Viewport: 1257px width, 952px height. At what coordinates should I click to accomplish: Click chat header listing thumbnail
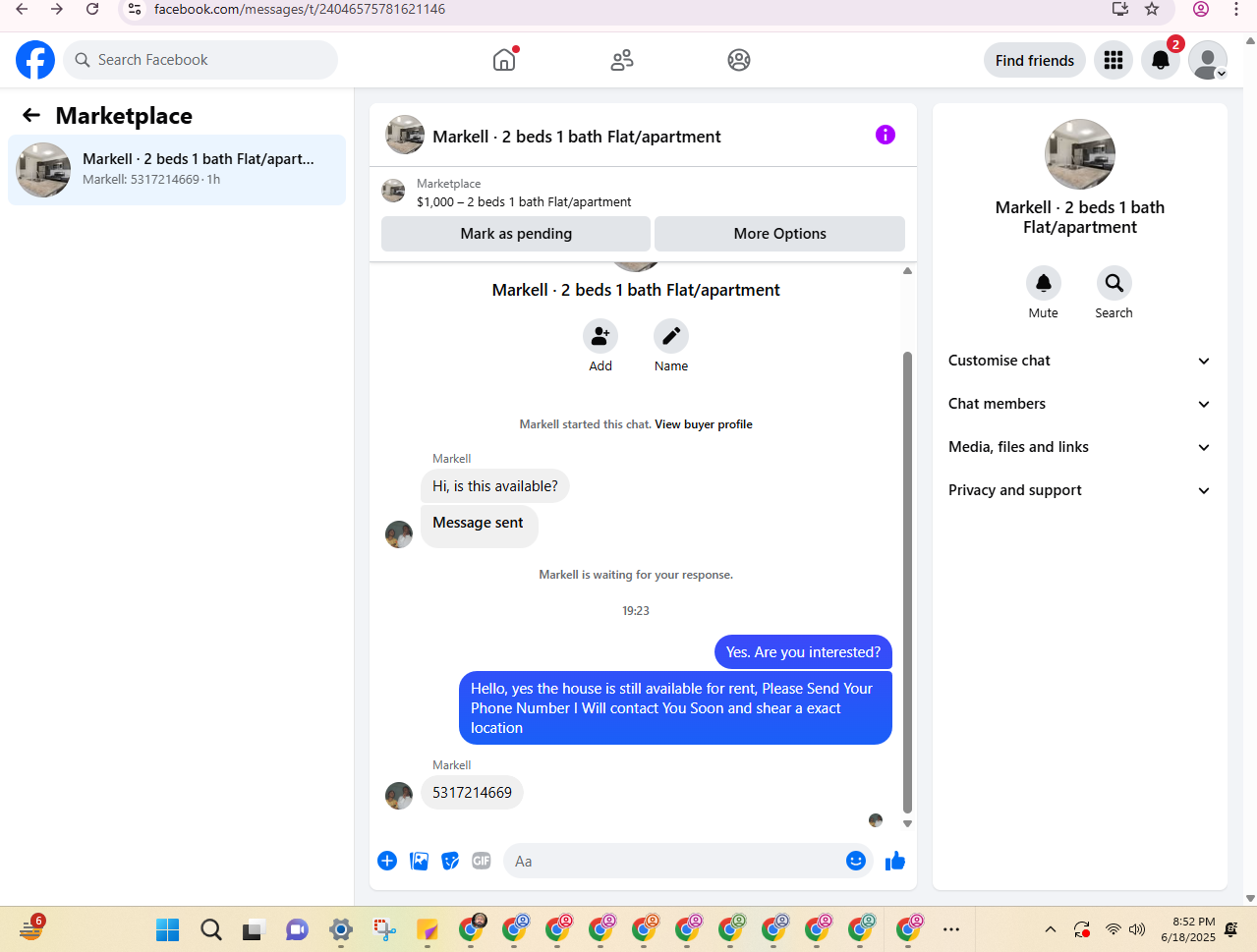[x=405, y=135]
